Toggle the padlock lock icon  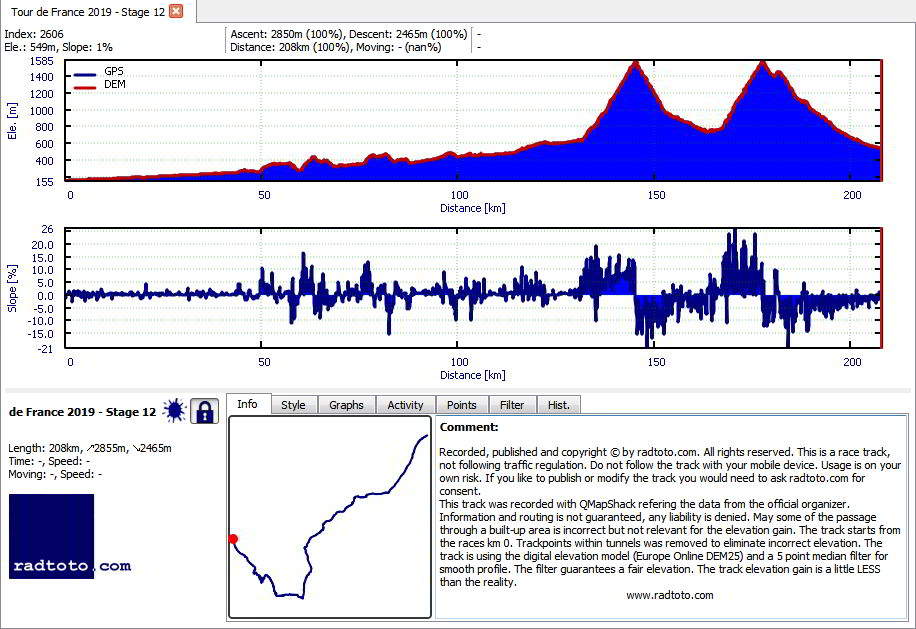coord(204,411)
